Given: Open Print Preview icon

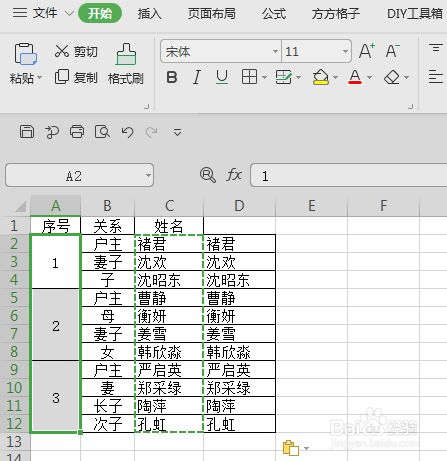Looking at the screenshot, I should coord(102,132).
